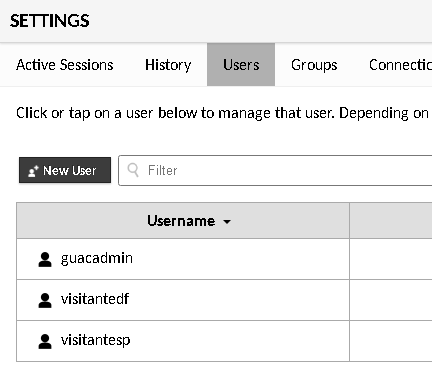Click the guacadmin user avatar icon
This screenshot has width=432, height=382.
[x=45, y=259]
